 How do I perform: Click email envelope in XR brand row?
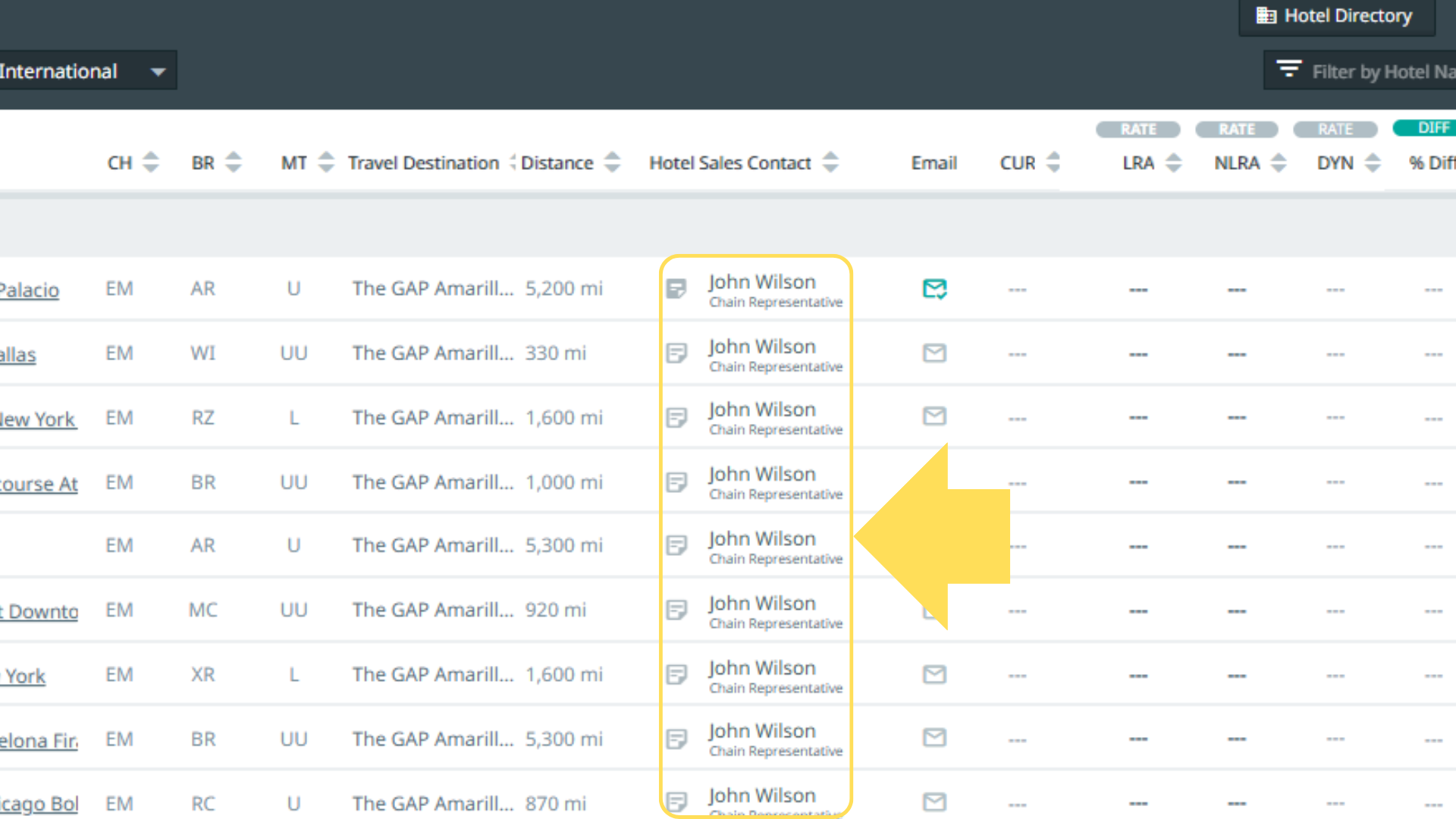click(934, 674)
